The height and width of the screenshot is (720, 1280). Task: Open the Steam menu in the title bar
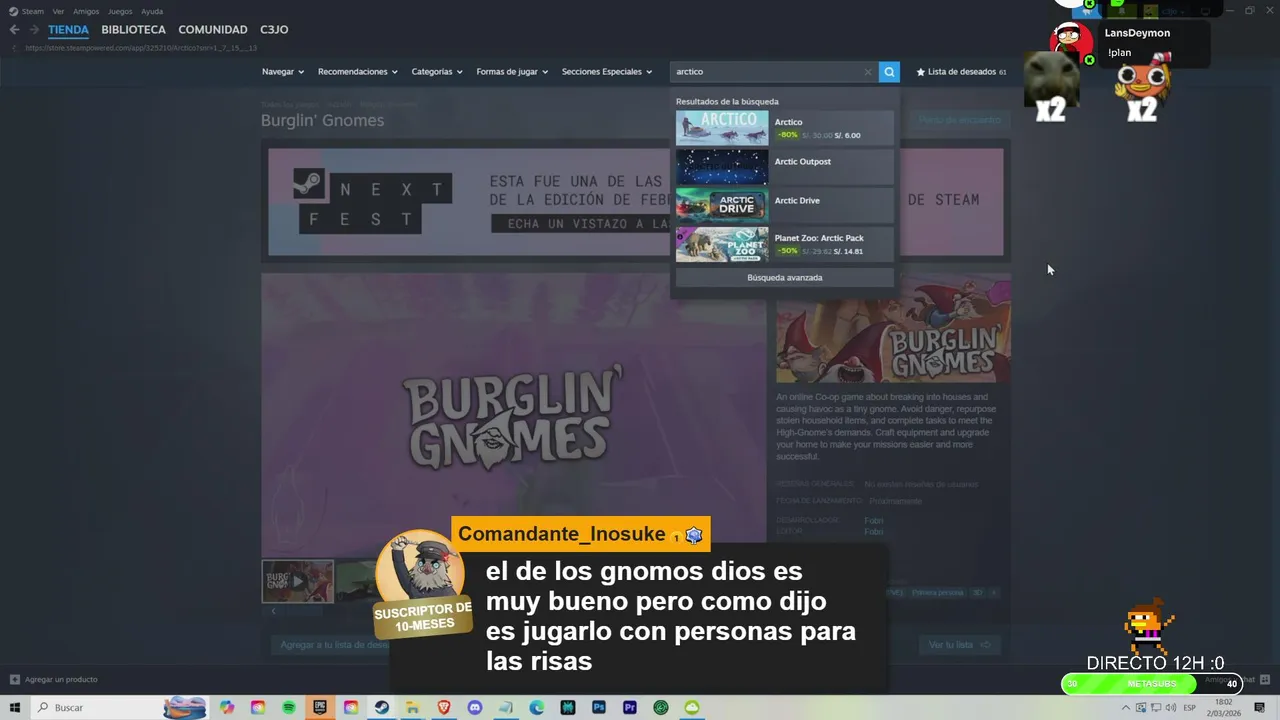tap(27, 11)
